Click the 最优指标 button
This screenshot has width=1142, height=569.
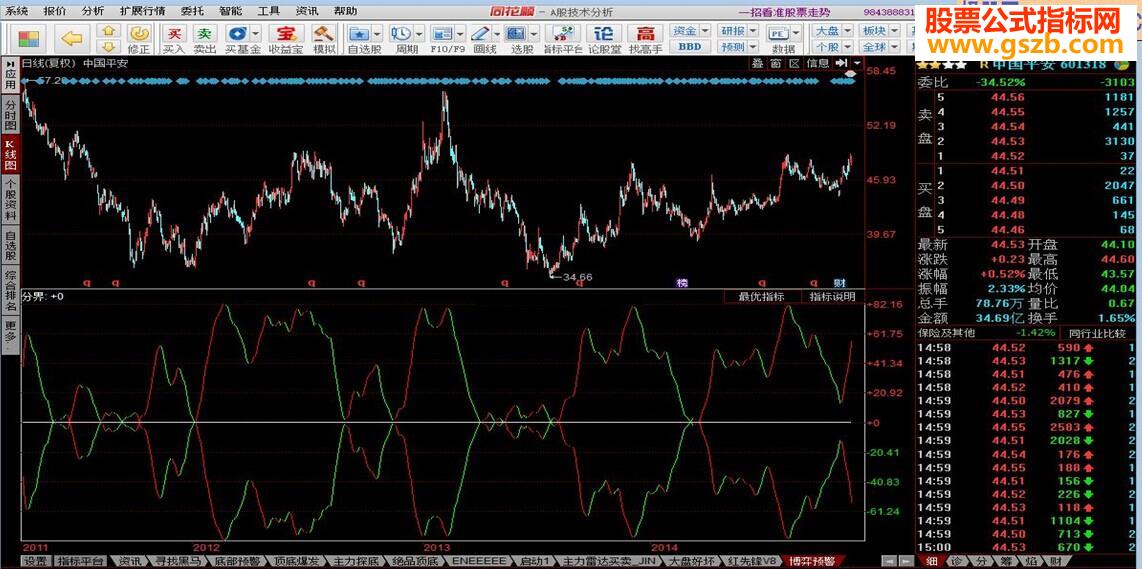coord(761,297)
